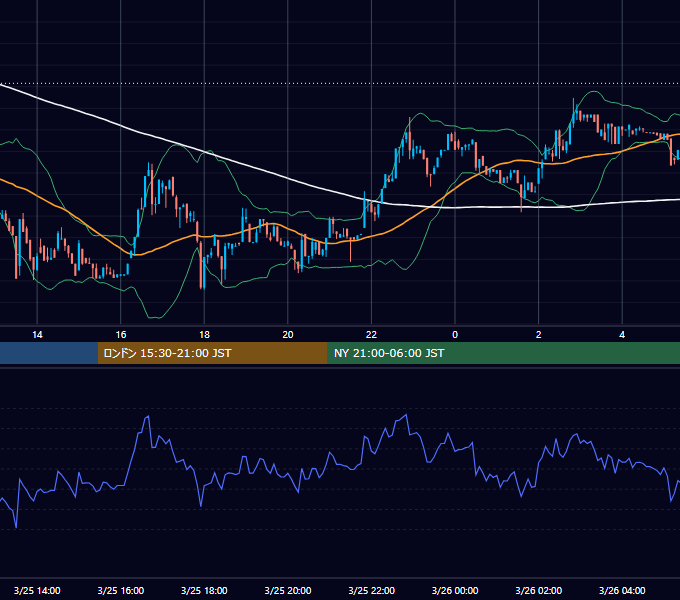Screen dimensions: 680x600
Task: Click the 3/25 14:00 date label
Action: point(37,590)
